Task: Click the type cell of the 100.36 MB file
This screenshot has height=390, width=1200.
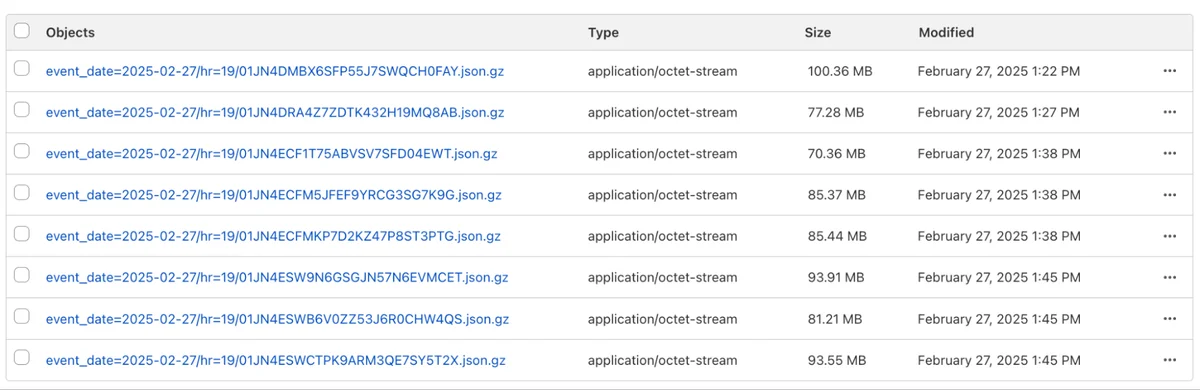Action: (662, 72)
